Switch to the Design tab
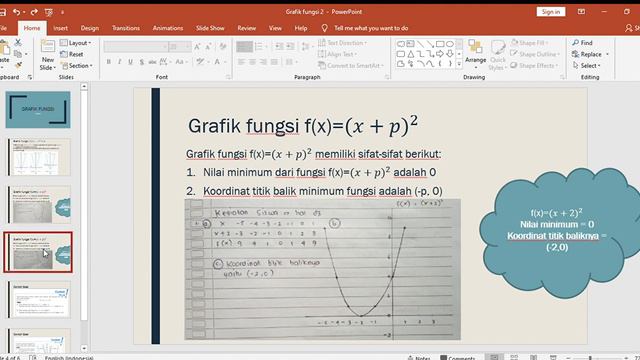The image size is (640, 360). tap(90, 28)
